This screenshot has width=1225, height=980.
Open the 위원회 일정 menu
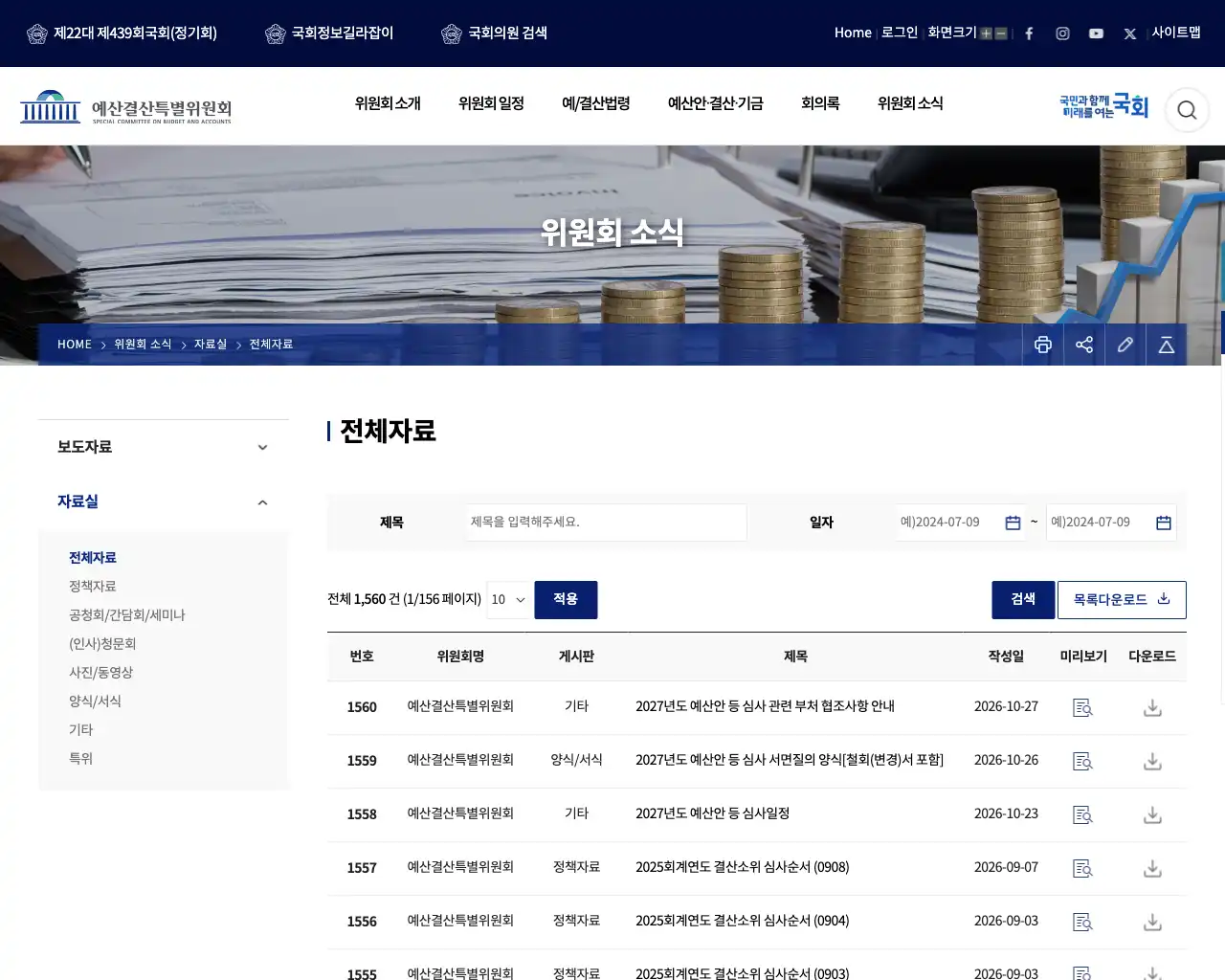coord(491,103)
